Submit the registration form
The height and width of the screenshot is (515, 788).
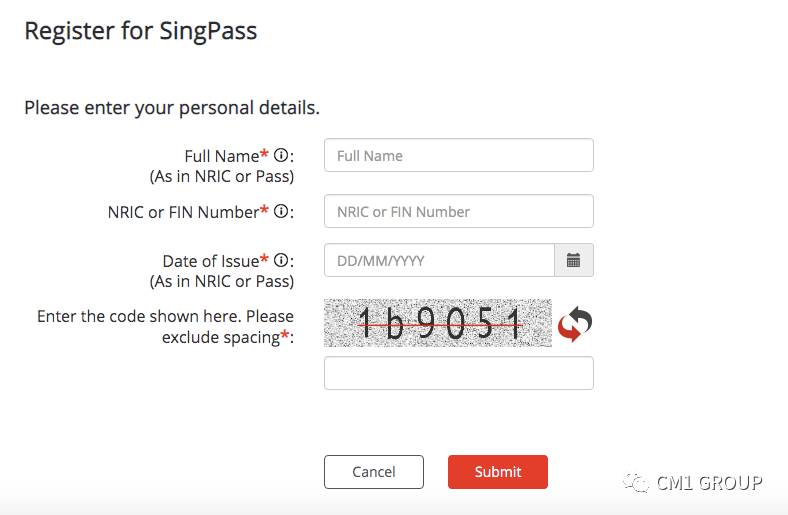pos(498,472)
